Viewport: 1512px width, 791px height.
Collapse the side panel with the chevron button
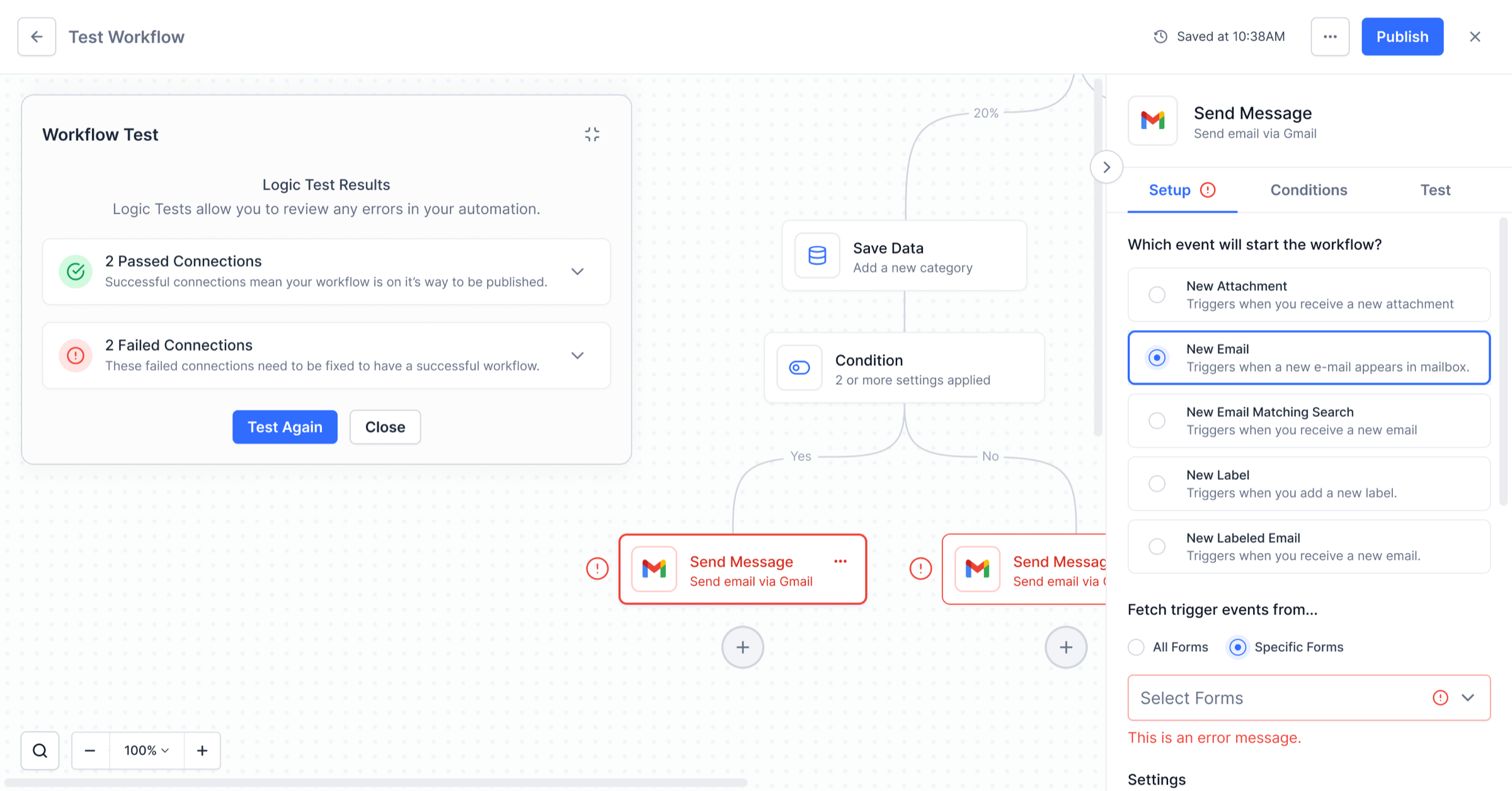coord(1106,167)
